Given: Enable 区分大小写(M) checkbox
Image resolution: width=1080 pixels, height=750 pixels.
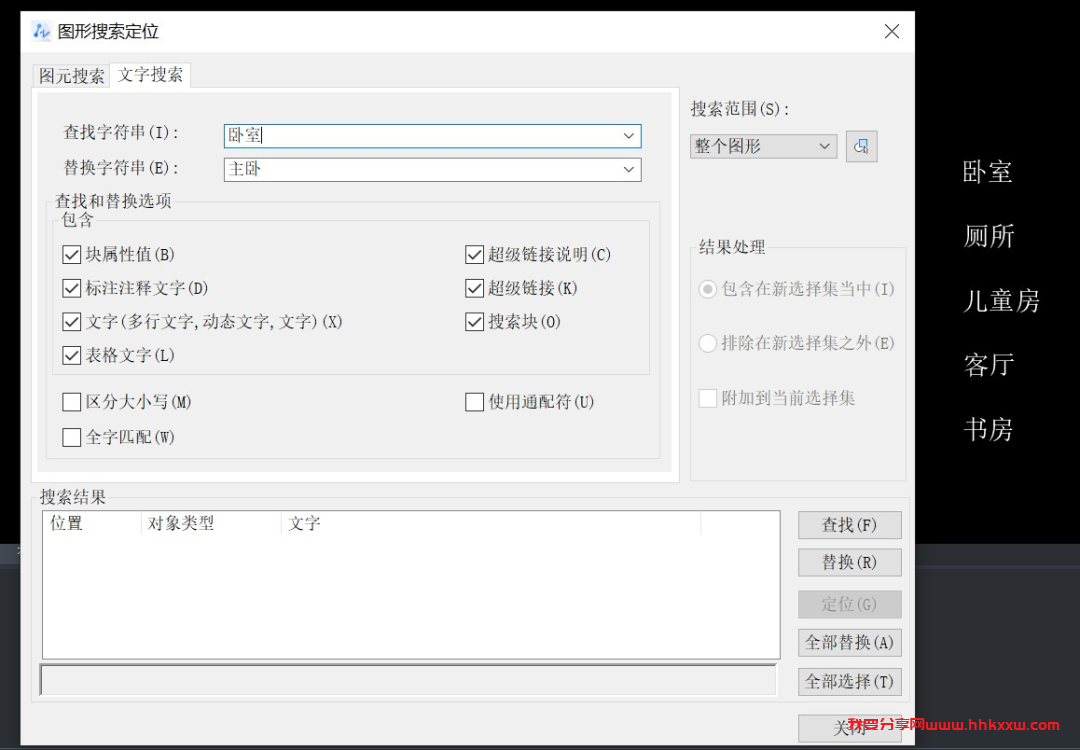Looking at the screenshot, I should click(x=72, y=402).
